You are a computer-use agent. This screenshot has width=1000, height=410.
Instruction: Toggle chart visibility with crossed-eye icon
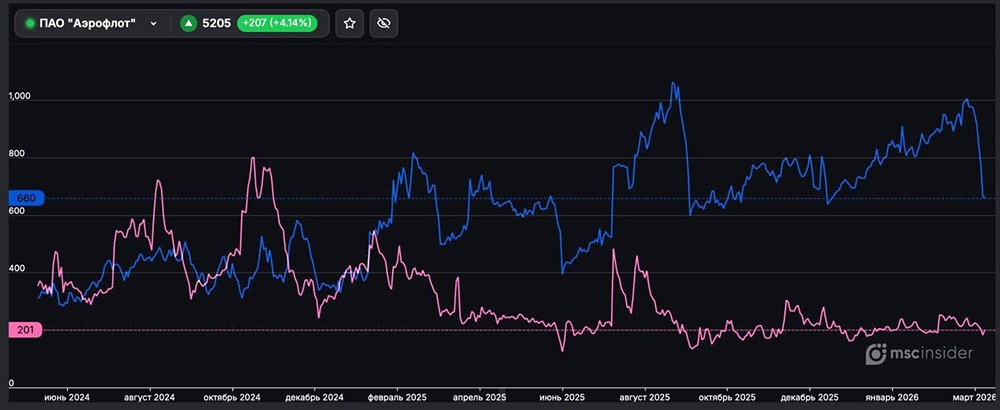383,23
